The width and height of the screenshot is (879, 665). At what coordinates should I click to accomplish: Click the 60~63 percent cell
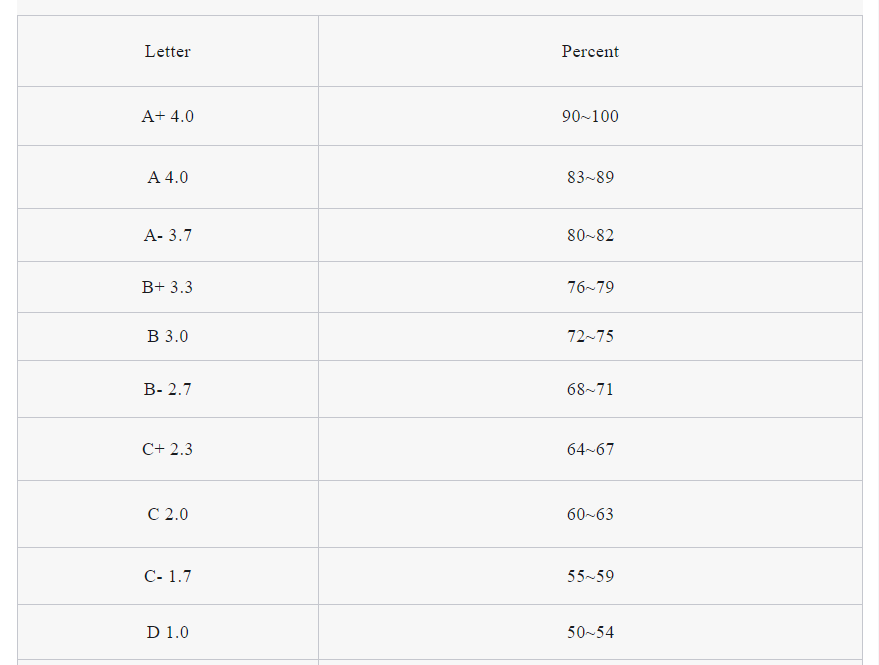pyautogui.click(x=590, y=514)
